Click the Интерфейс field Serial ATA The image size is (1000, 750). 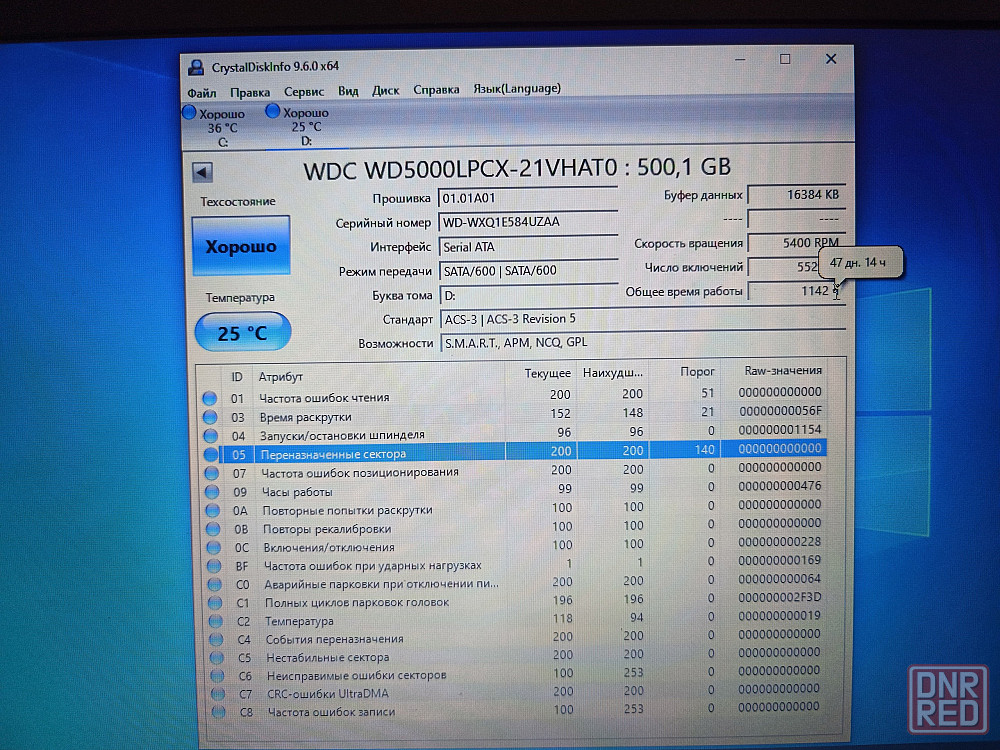click(x=528, y=247)
